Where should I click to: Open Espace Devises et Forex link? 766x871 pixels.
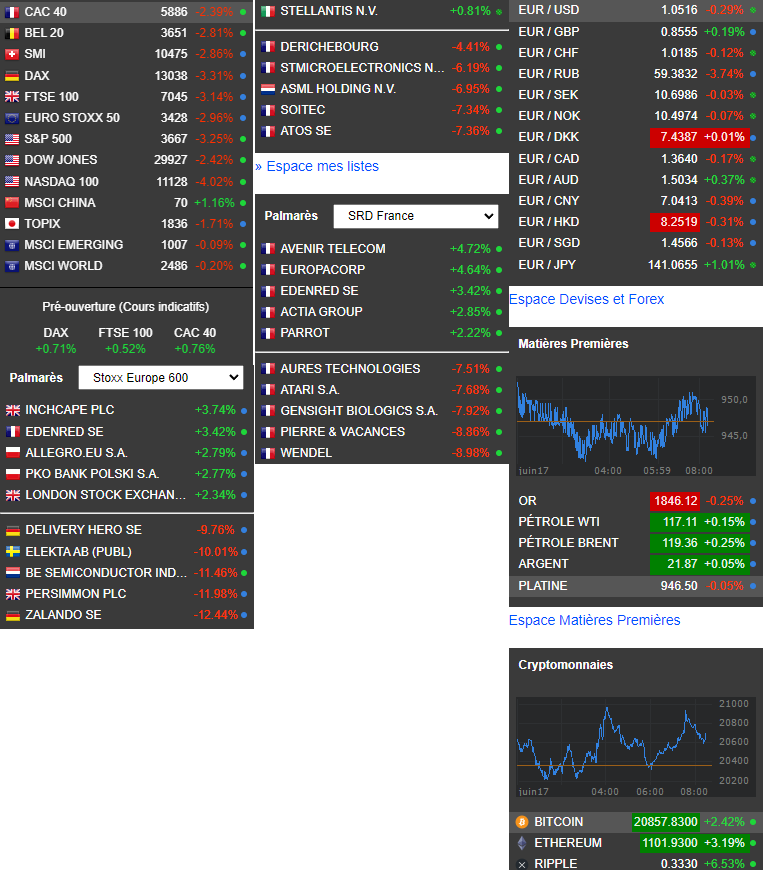[587, 299]
